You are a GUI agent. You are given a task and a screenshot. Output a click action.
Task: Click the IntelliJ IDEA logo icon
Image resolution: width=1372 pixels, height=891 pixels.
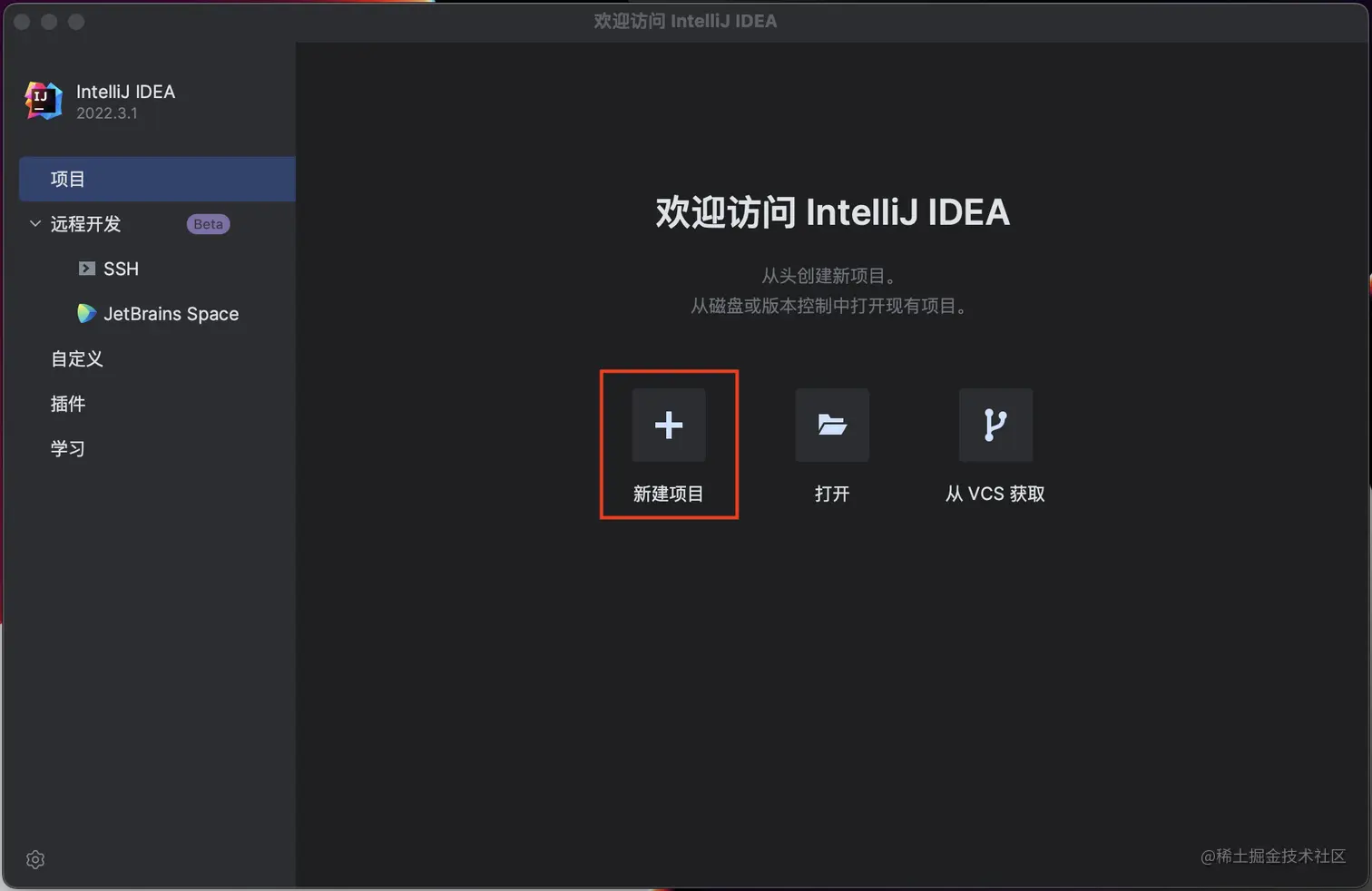pos(44,101)
